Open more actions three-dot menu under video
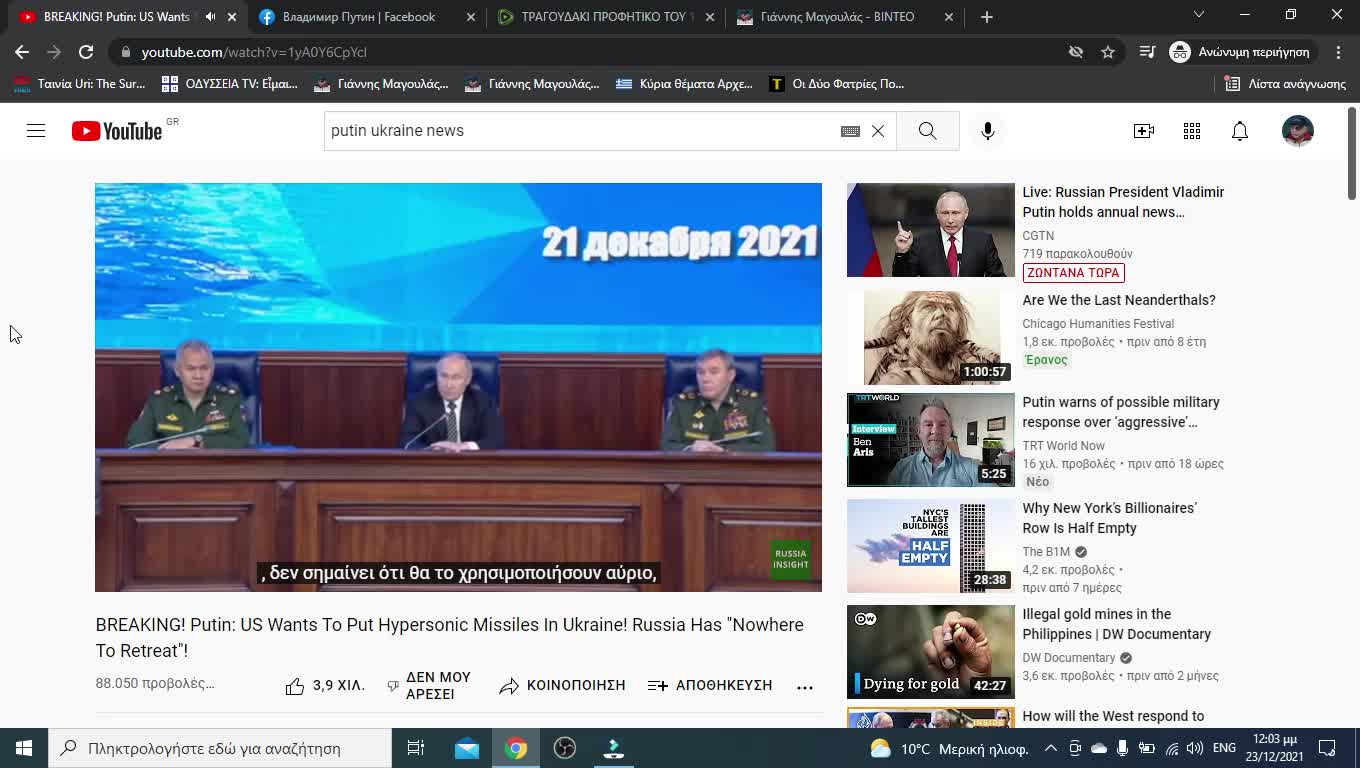 (x=805, y=687)
